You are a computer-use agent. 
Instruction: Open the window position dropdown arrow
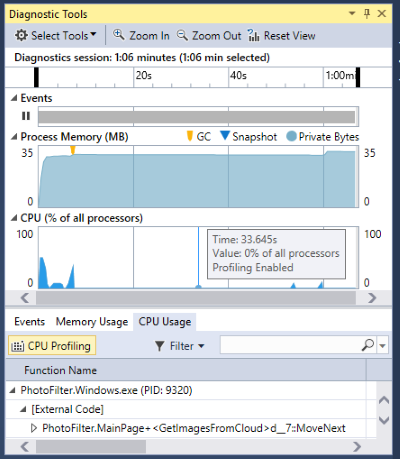[352, 14]
